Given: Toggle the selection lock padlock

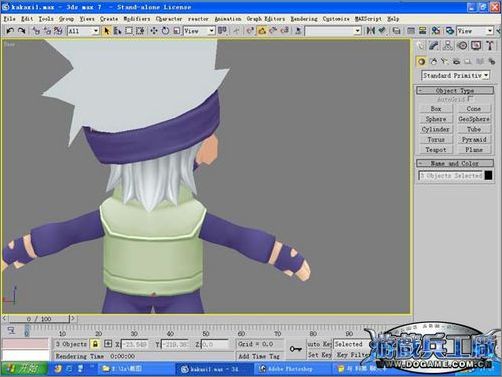Looking at the screenshot, I should (95, 344).
